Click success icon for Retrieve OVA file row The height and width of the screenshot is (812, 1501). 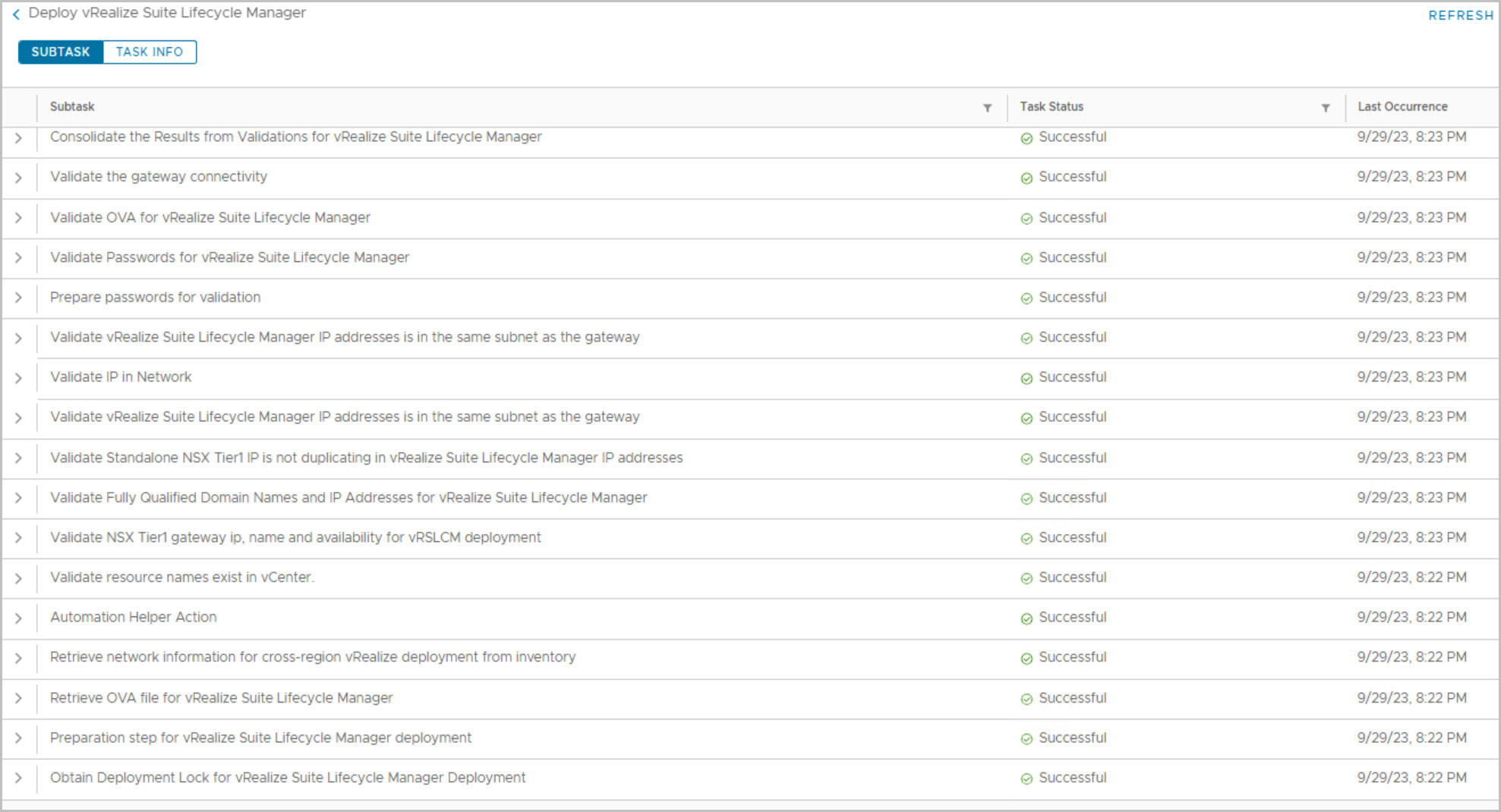(1026, 699)
